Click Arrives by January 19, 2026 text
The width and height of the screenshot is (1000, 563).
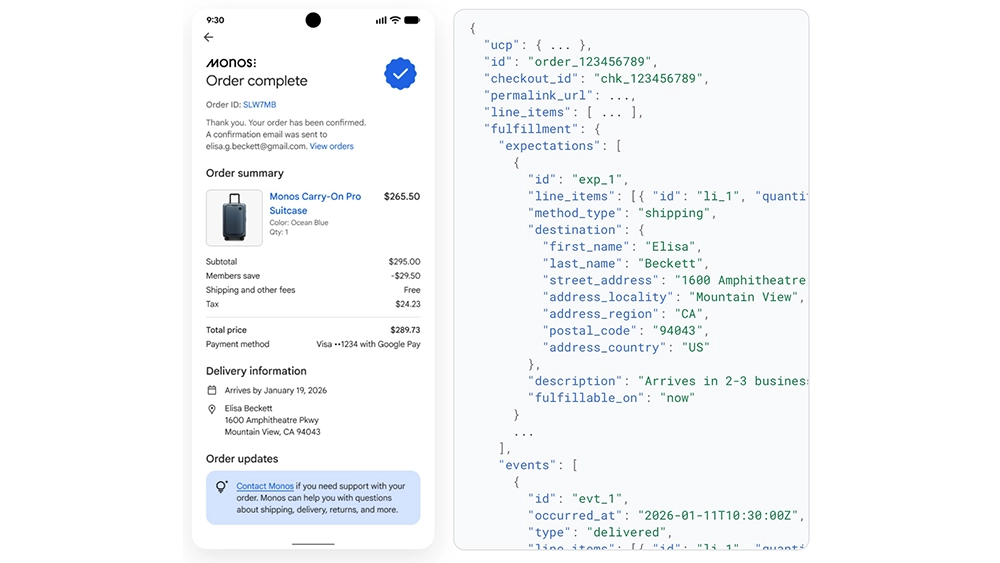tap(276, 390)
